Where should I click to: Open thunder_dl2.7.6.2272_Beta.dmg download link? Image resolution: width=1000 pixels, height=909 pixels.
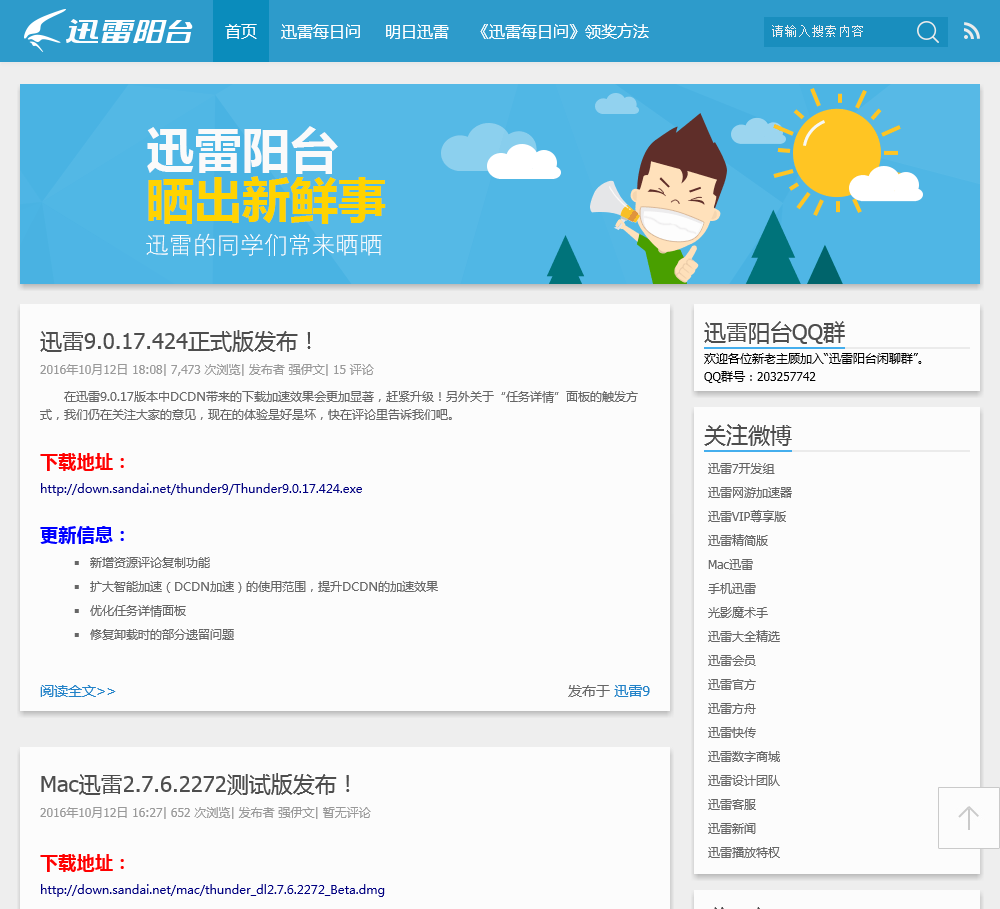(x=212, y=889)
